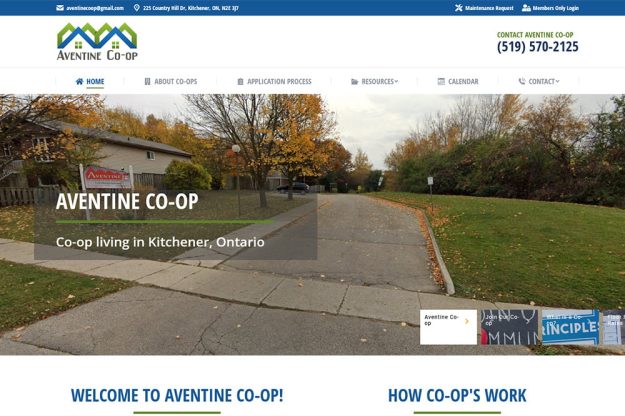Click the building icon next to About Co-ops
This screenshot has height=416, width=625.
tap(147, 81)
